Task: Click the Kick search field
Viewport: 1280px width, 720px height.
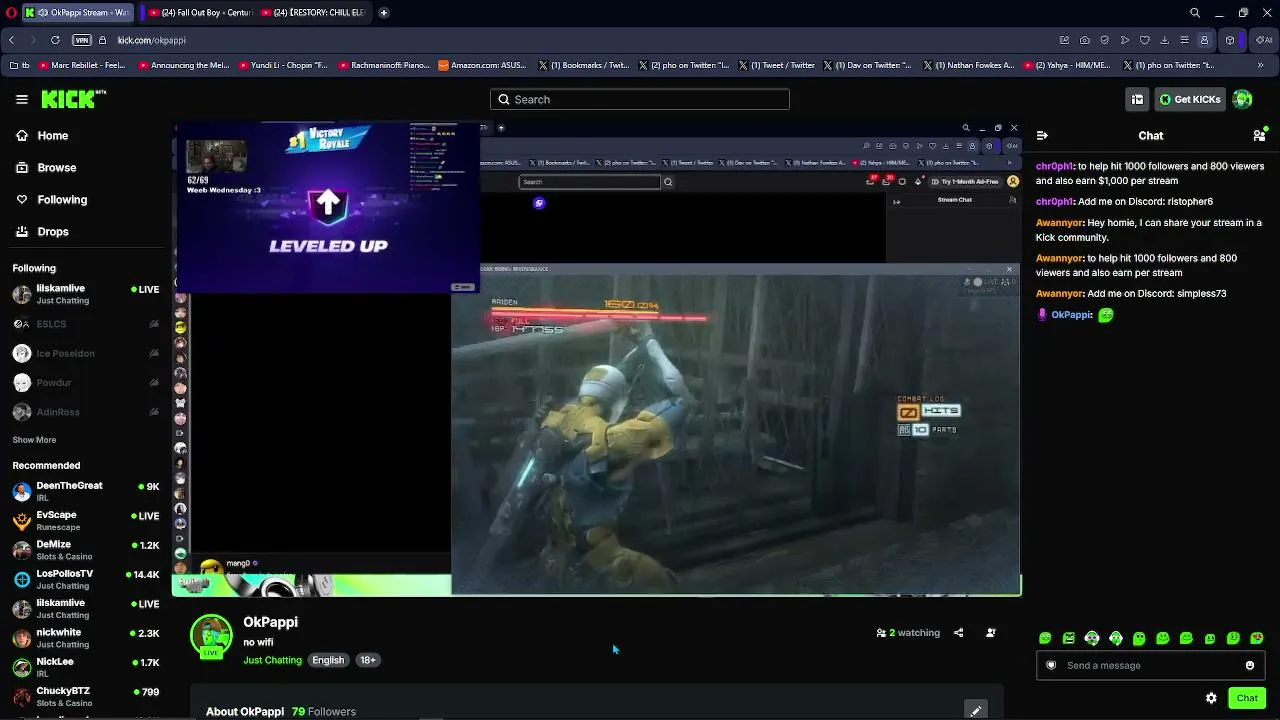Action: (640, 99)
